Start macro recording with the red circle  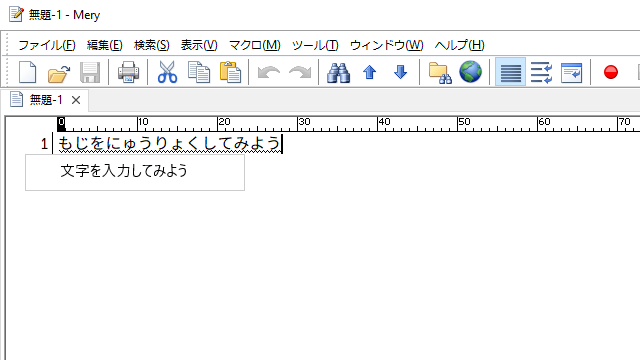[611, 72]
